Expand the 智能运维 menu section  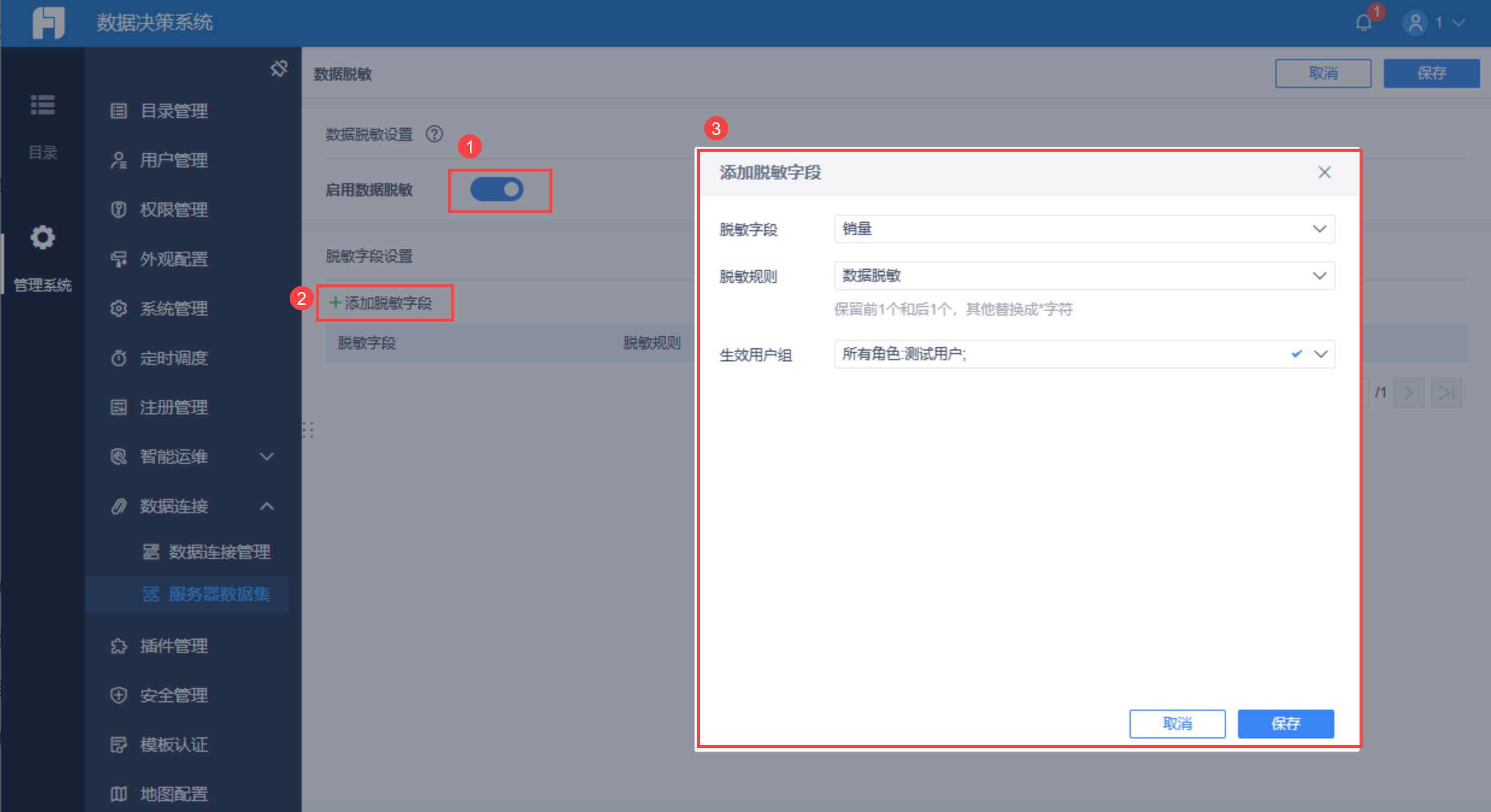click(x=267, y=457)
